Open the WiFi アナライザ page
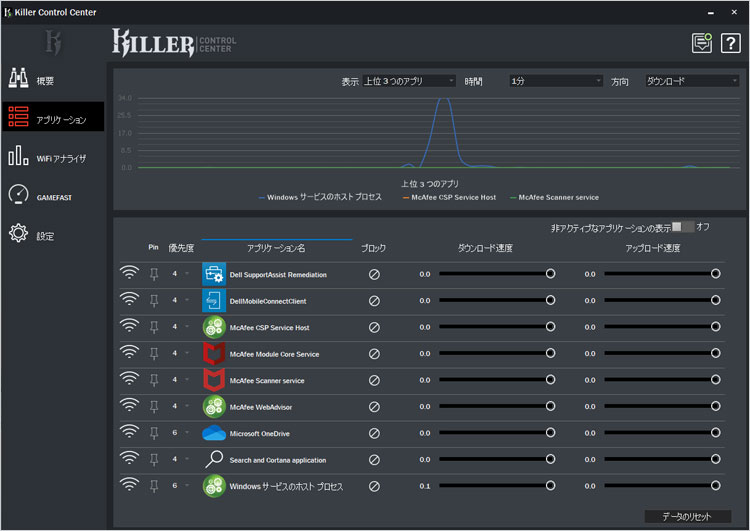 (53, 156)
